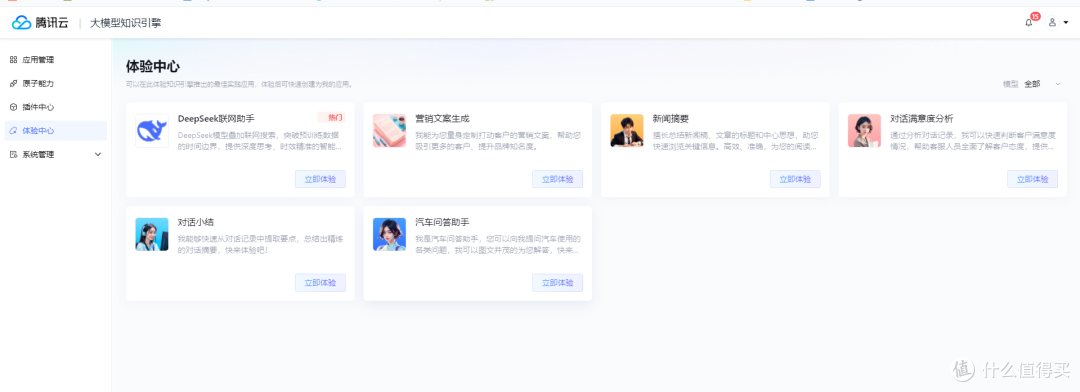Screen dimensions: 1080x392
Task: Click the 对话满意度分析 title
Action: (922, 118)
